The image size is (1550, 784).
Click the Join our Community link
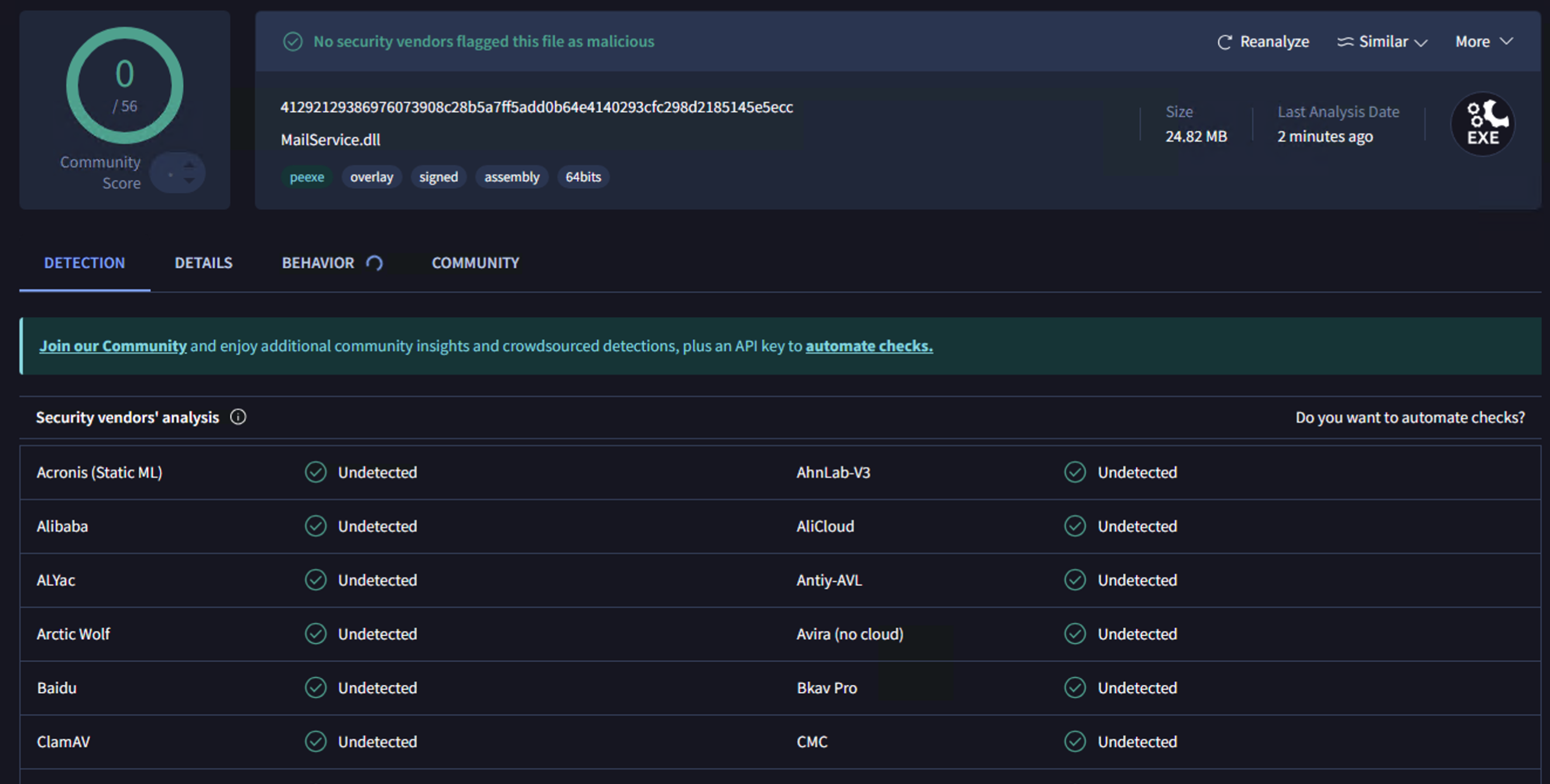coord(112,346)
